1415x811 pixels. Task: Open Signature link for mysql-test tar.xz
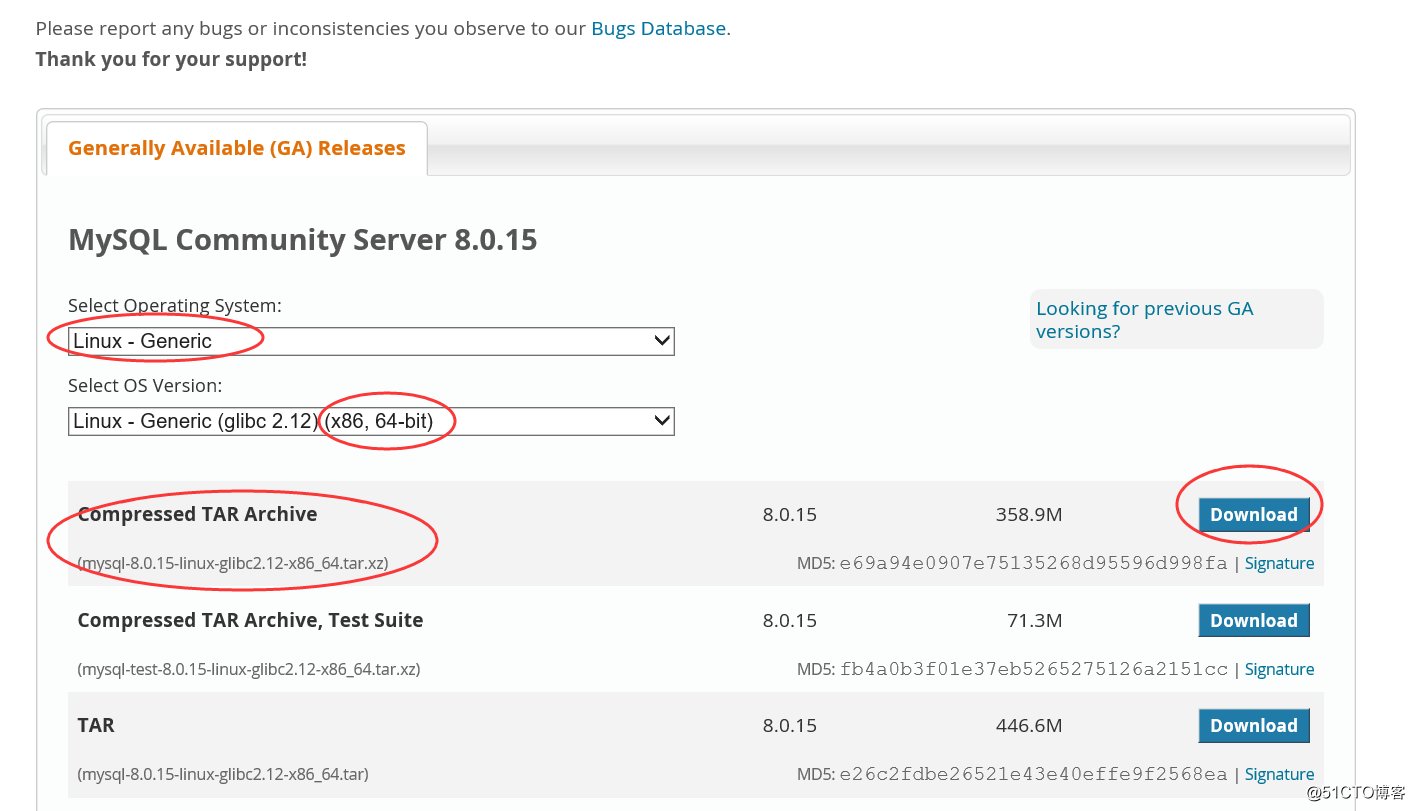[1279, 669]
